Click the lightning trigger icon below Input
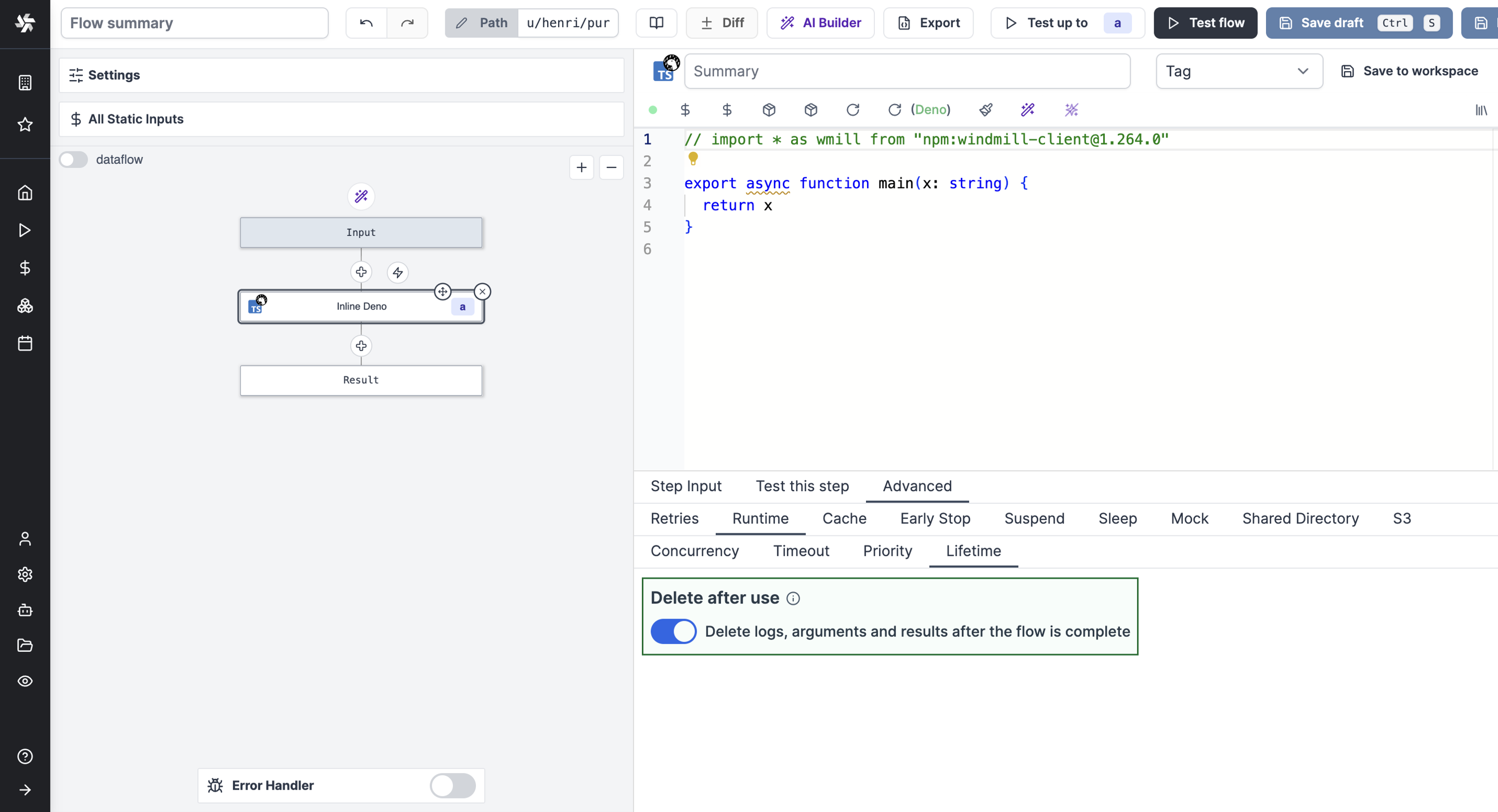 (x=398, y=272)
